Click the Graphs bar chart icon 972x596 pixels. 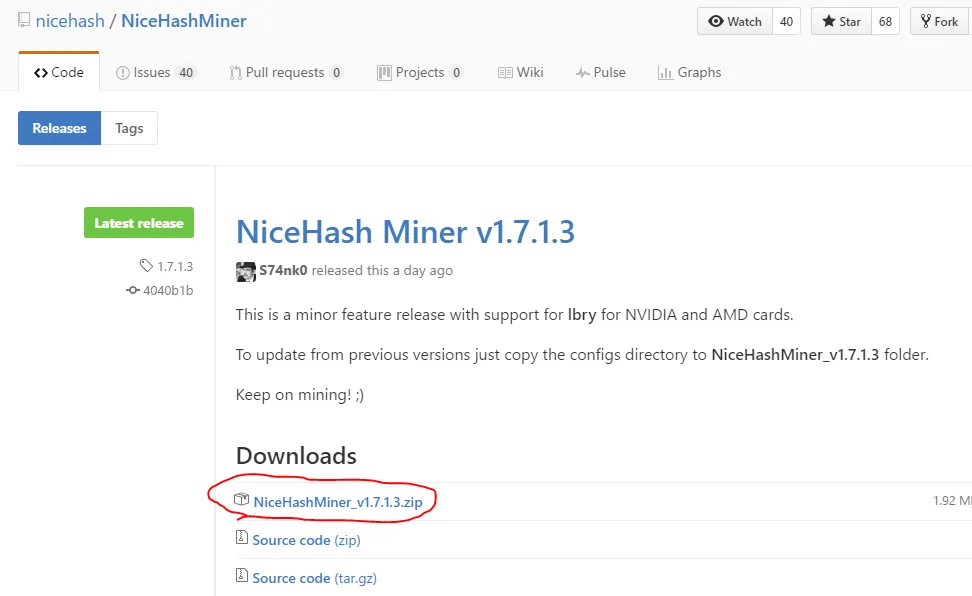click(665, 73)
